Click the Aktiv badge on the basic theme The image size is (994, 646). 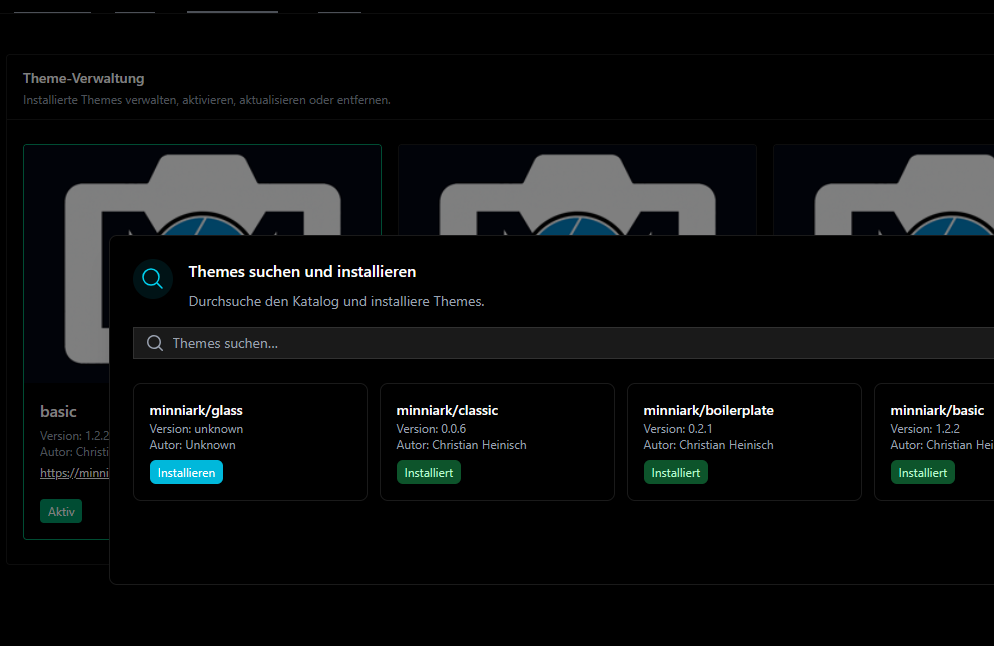click(x=61, y=511)
